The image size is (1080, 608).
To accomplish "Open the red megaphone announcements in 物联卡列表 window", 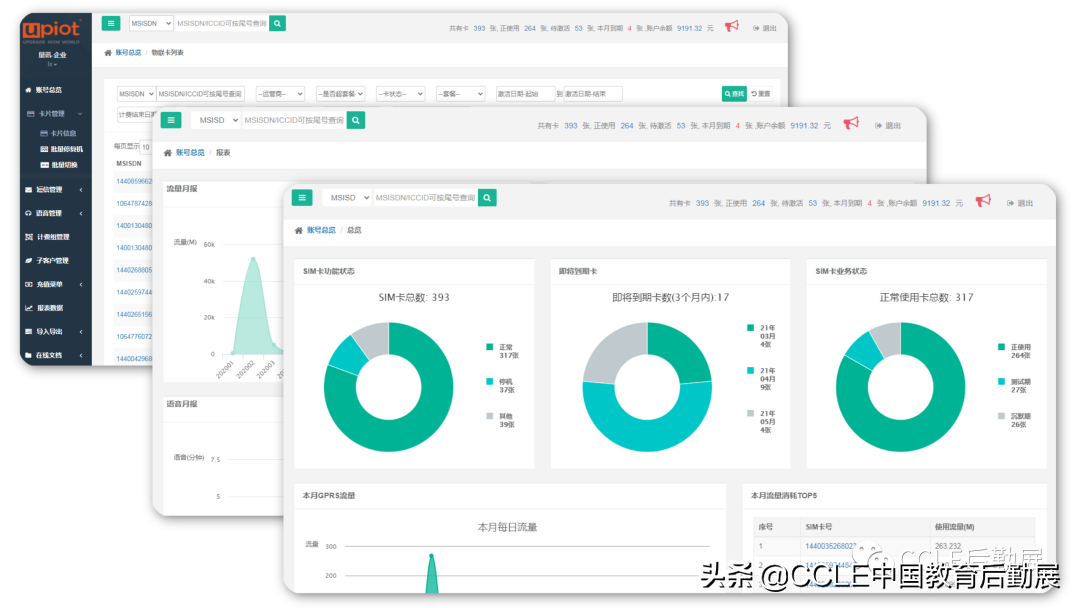I will point(731,26).
